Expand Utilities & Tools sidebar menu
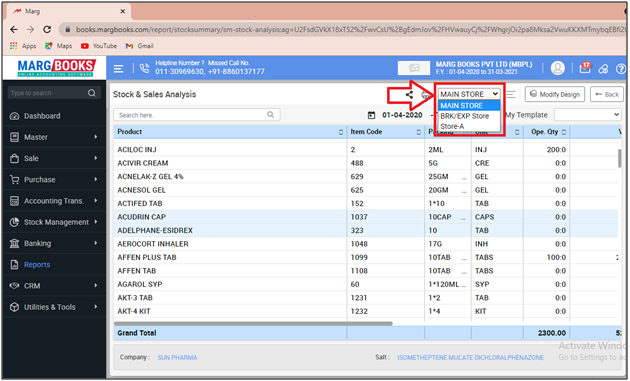 pos(54,307)
